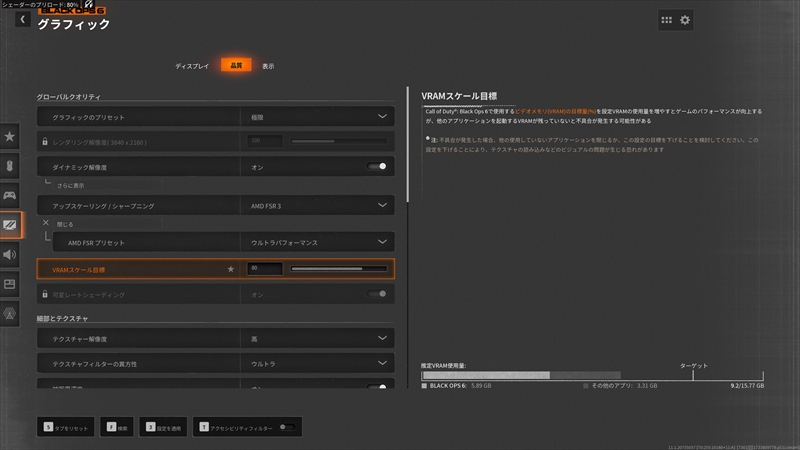This screenshot has width=800, height=450.
Task: Toggle the アクセシビリティフィルター switch
Action: coord(287,427)
